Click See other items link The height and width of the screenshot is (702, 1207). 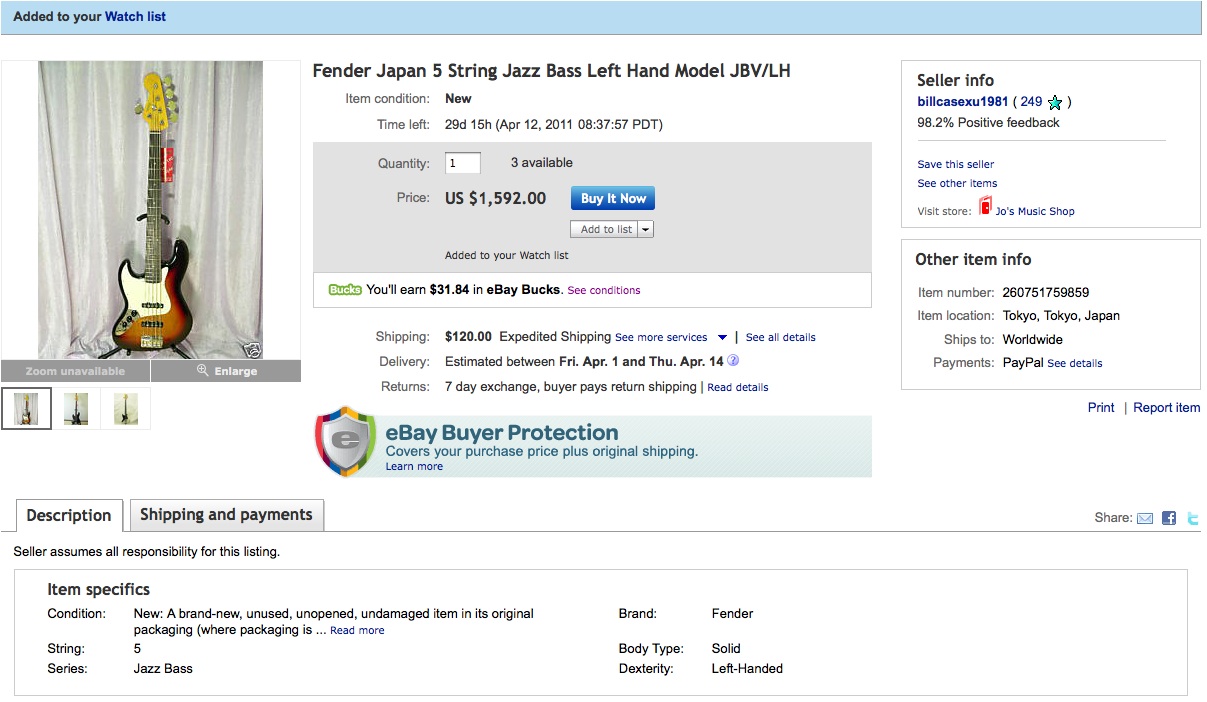pyautogui.click(x=957, y=183)
